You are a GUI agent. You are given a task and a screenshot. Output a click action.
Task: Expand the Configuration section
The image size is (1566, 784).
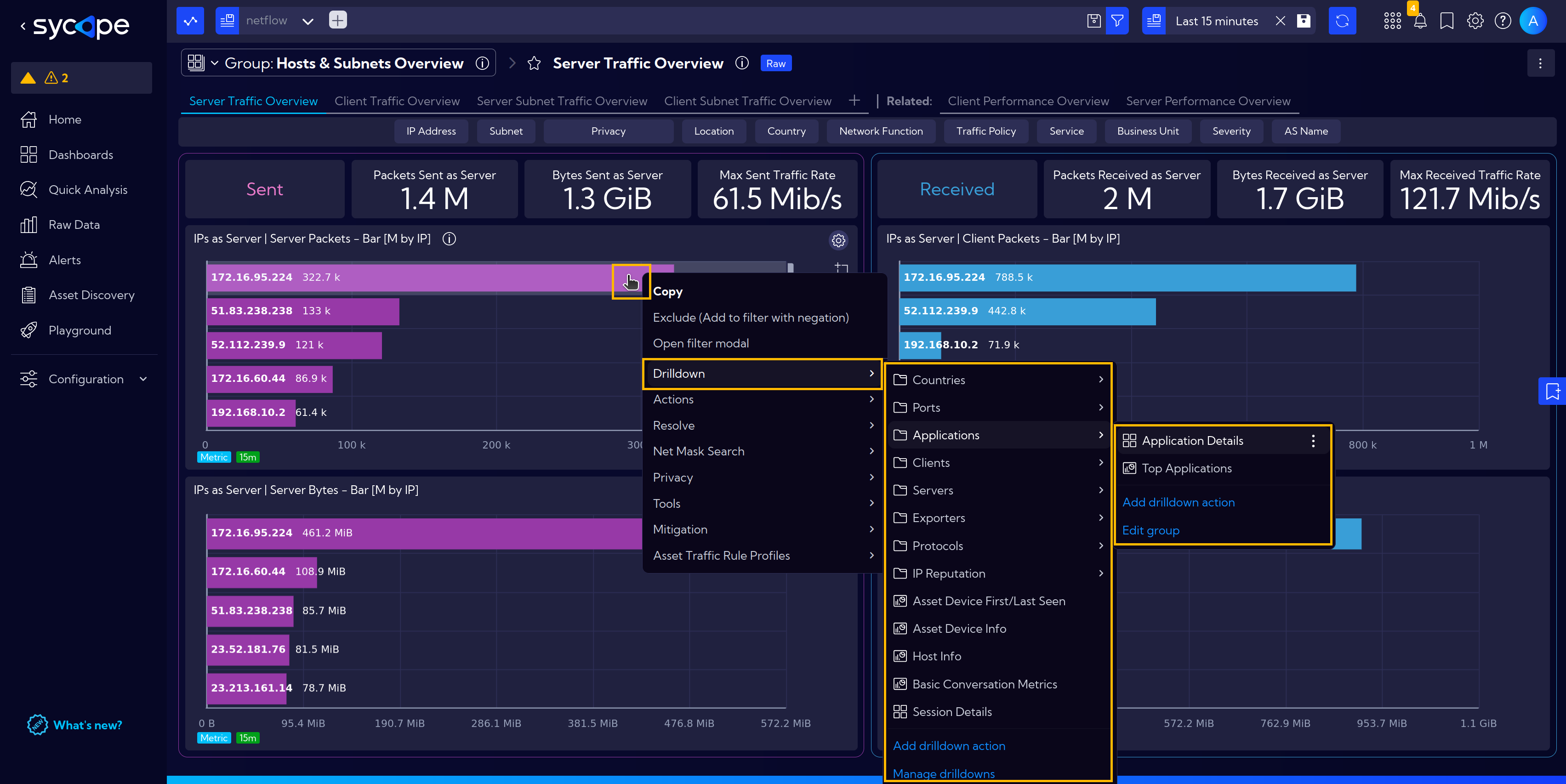[x=84, y=379]
